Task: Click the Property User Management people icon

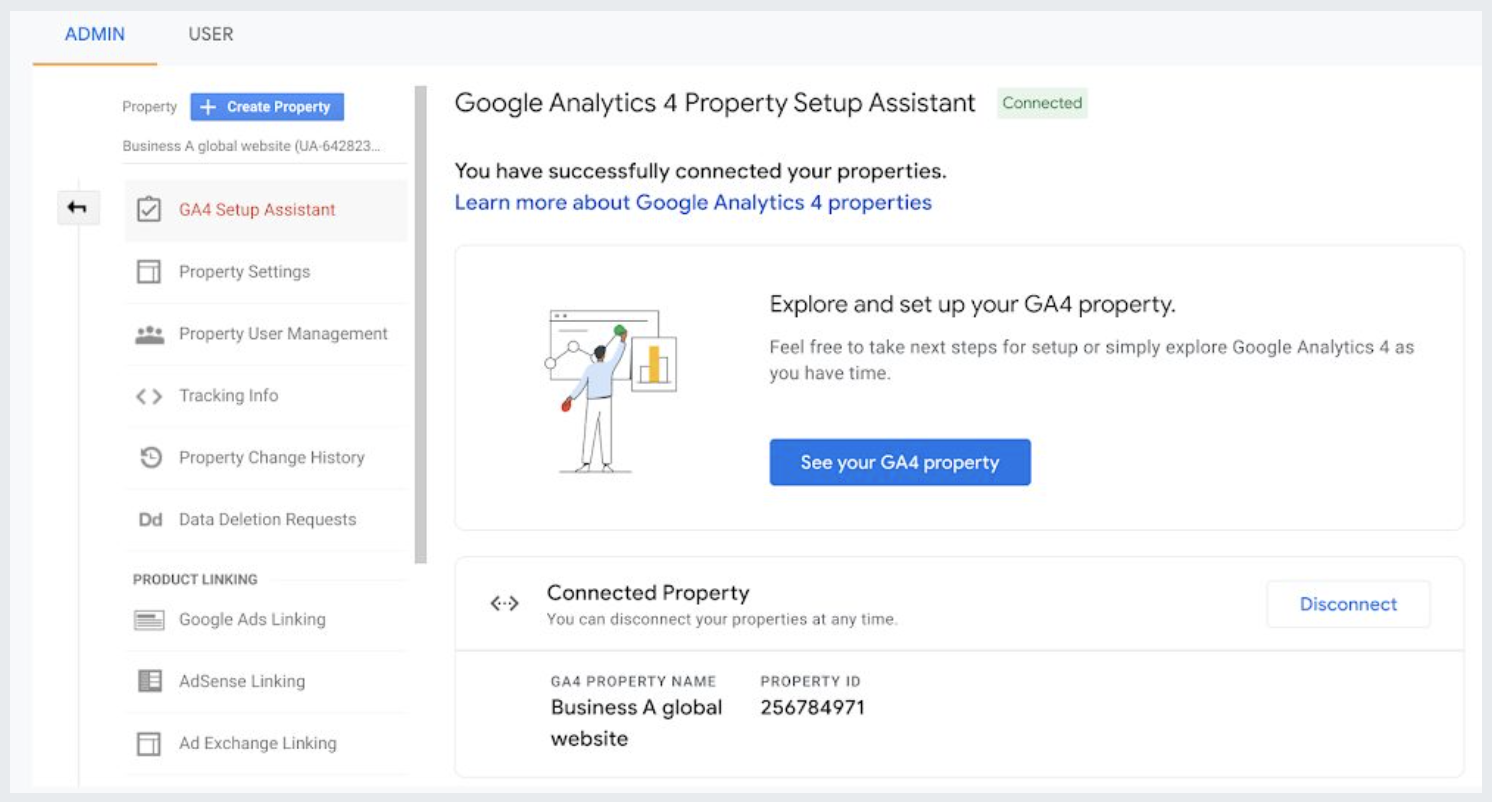Action: coord(149,335)
